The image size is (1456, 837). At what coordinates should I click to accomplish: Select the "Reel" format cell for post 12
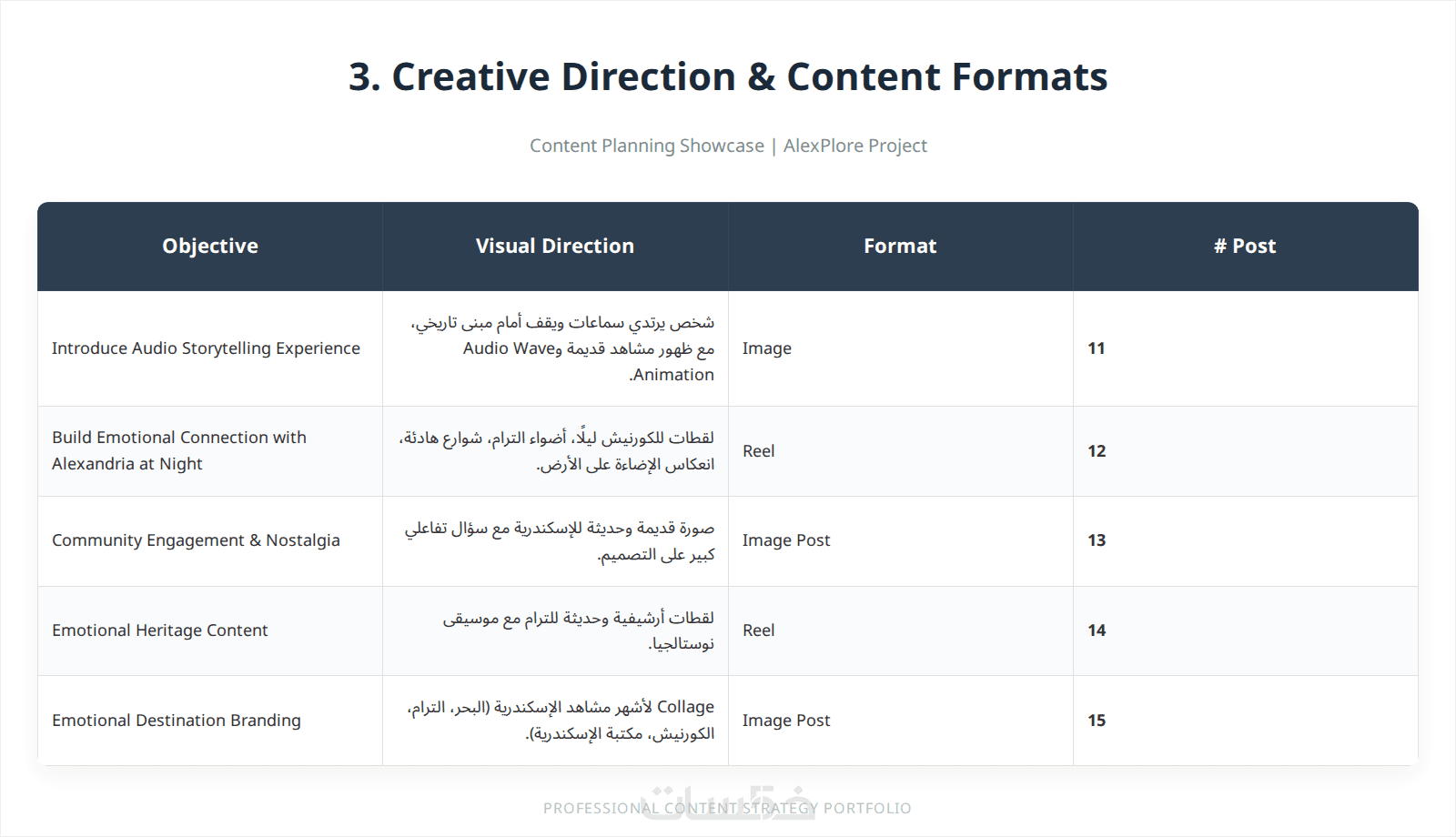pyautogui.click(x=900, y=450)
